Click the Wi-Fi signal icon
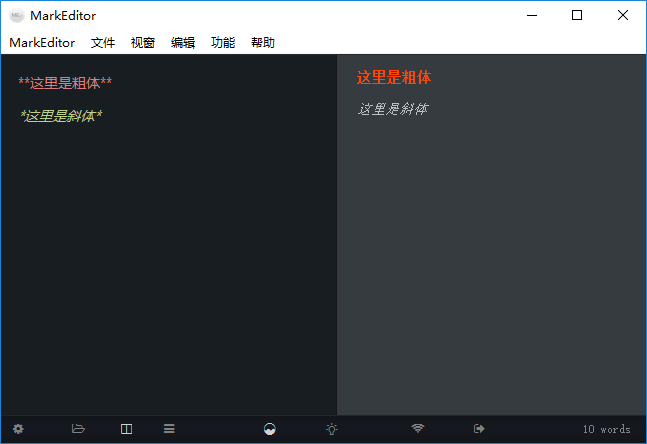This screenshot has height=444, width=647. pos(418,429)
